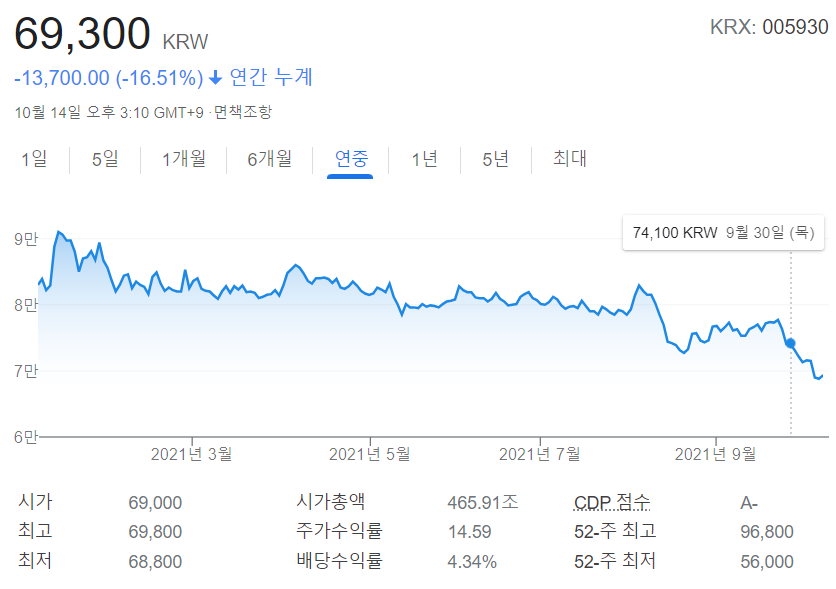836x589 pixels.
Task: Click the 주가수익률 label
Action: (339, 531)
